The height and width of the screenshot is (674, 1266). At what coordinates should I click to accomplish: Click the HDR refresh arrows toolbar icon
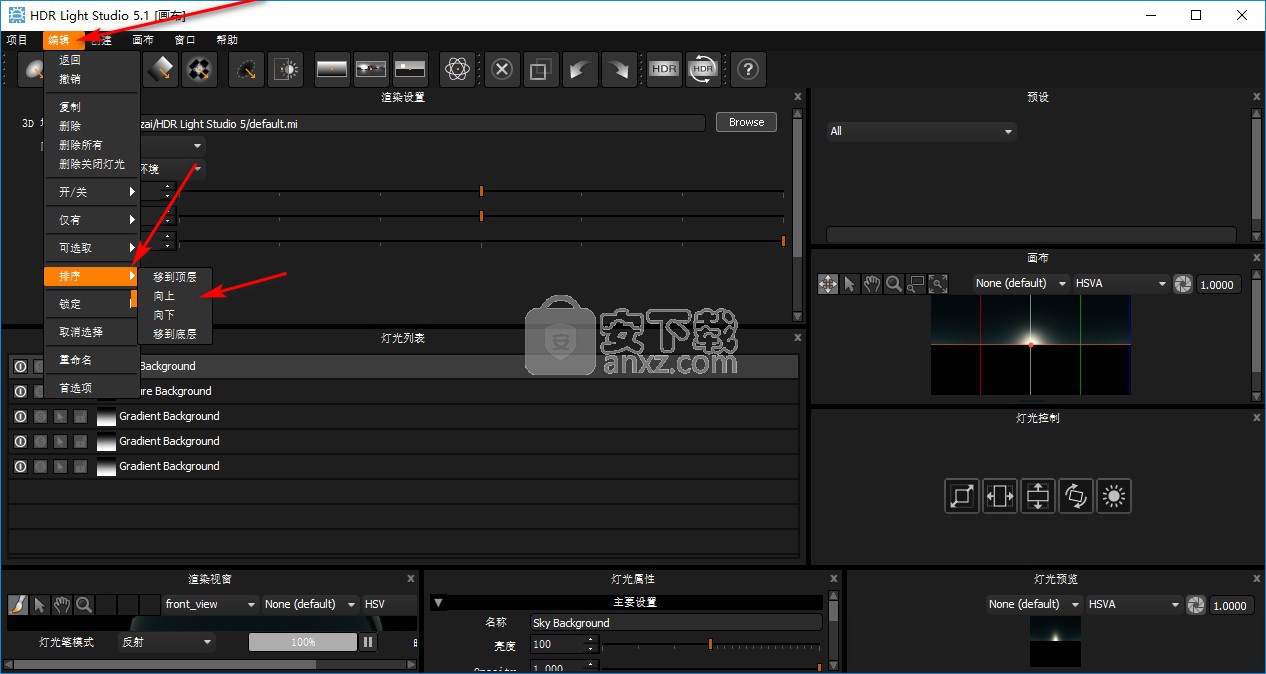(x=703, y=69)
